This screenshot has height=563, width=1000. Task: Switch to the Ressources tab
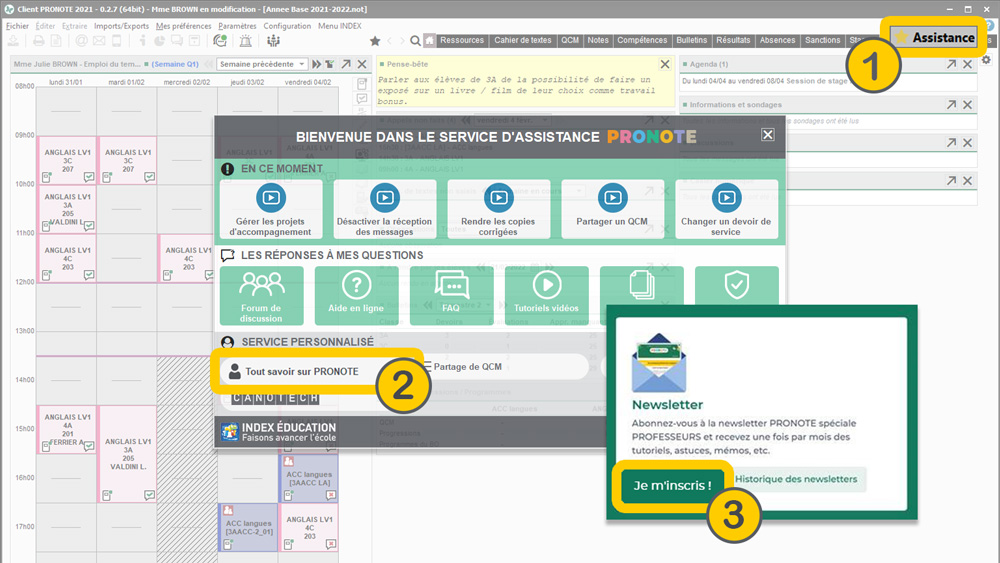pos(462,40)
